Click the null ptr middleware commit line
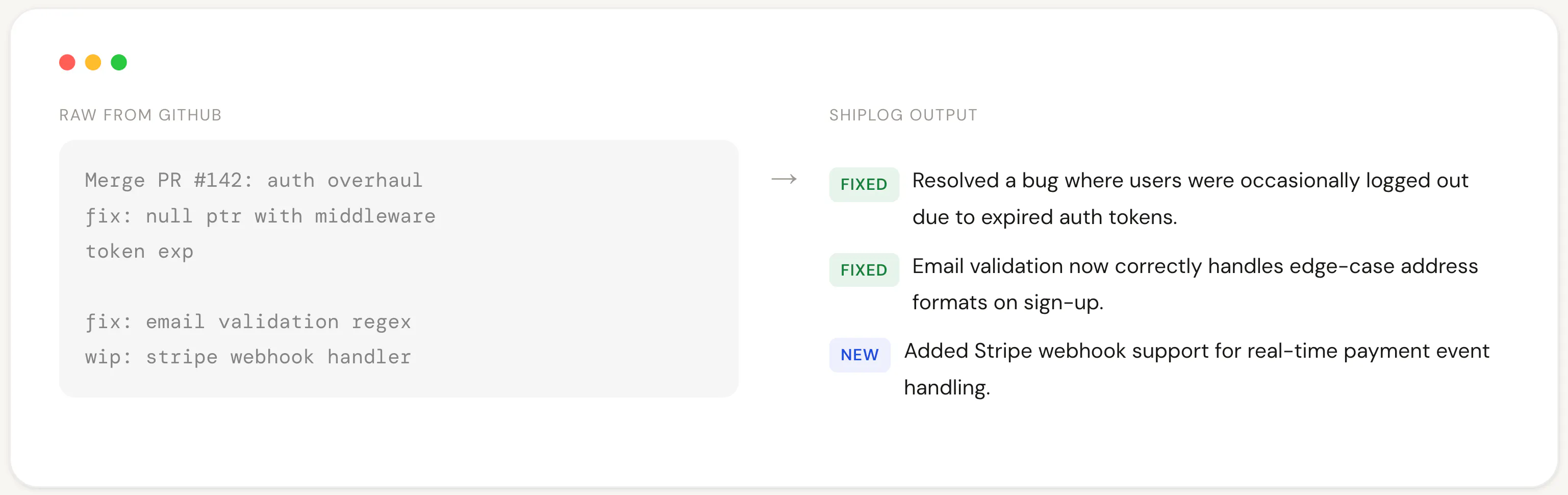This screenshot has width=1568, height=495. [x=260, y=216]
